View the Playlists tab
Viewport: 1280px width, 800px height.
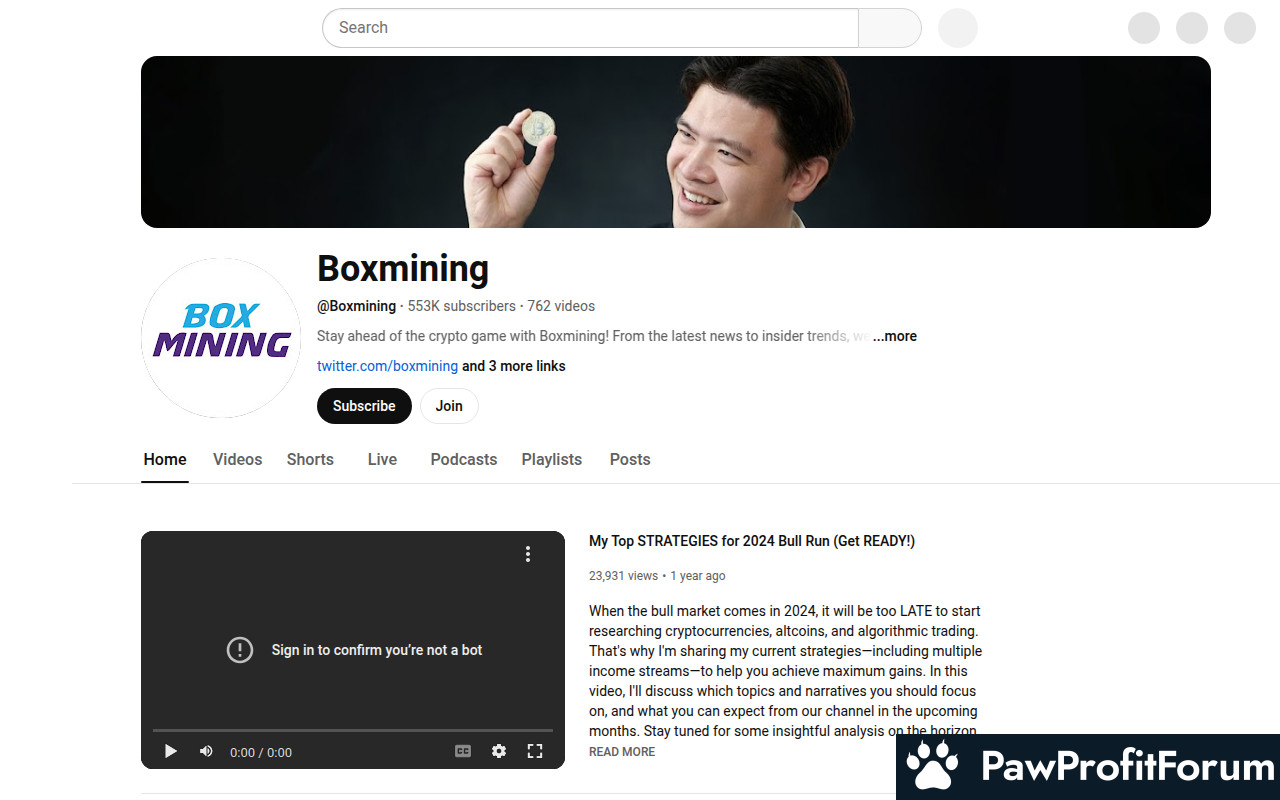click(x=551, y=460)
